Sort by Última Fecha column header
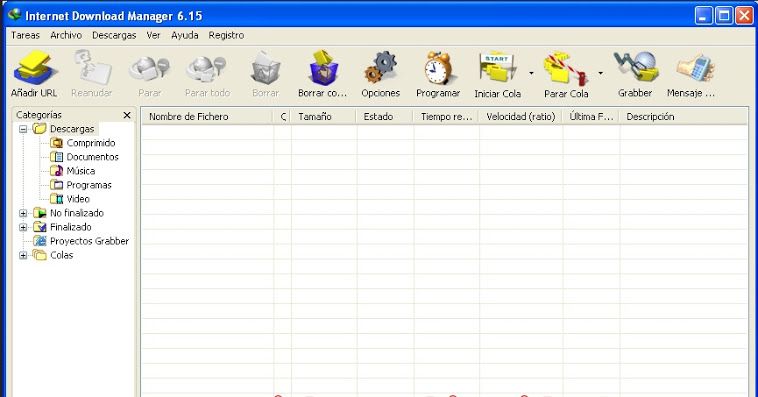The image size is (758, 397). pyautogui.click(x=591, y=117)
